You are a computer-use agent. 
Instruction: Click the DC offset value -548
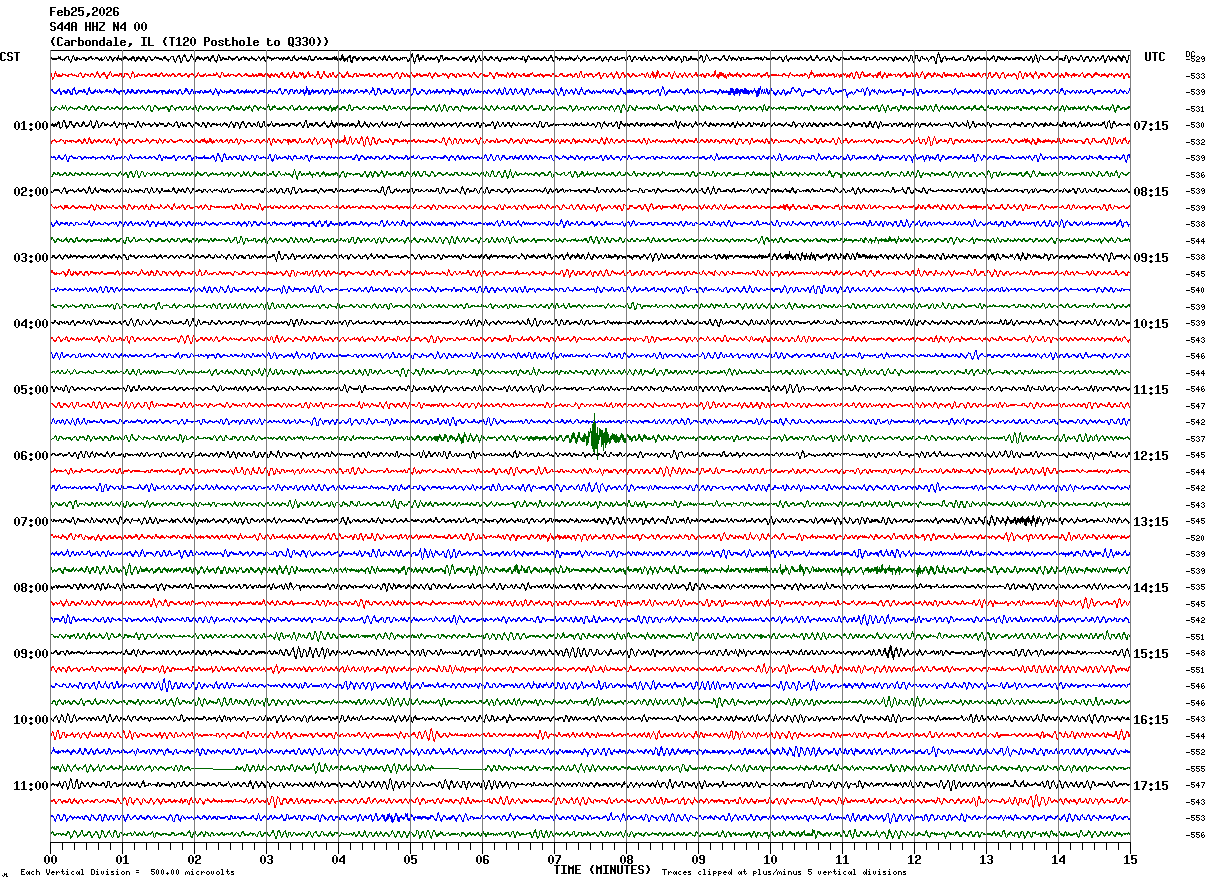pos(1195,653)
